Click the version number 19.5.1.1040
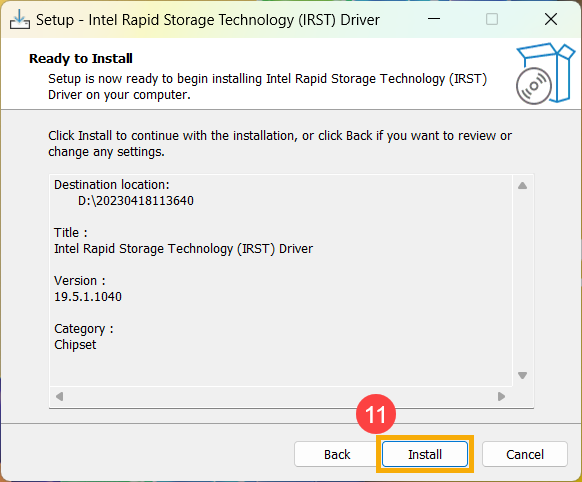Image resolution: width=582 pixels, height=482 pixels. (88, 296)
